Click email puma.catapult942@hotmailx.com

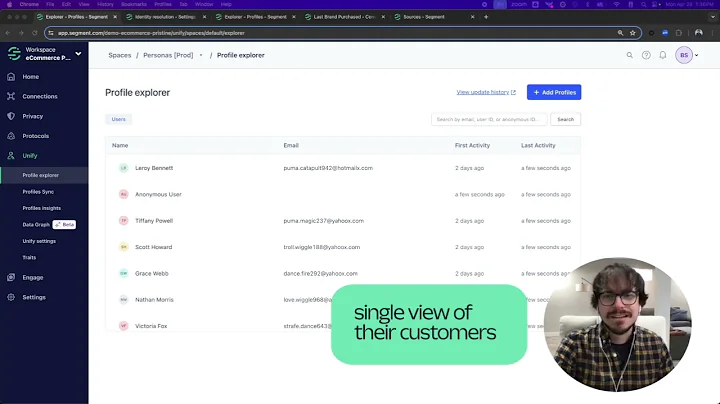point(328,168)
